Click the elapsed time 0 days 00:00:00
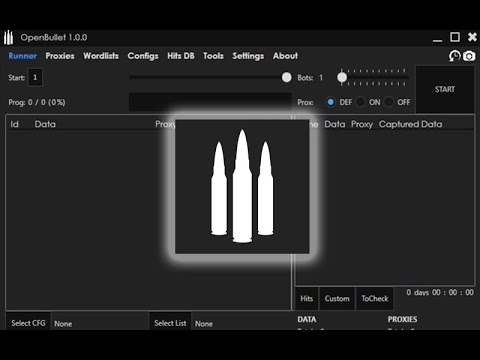 pos(440,292)
